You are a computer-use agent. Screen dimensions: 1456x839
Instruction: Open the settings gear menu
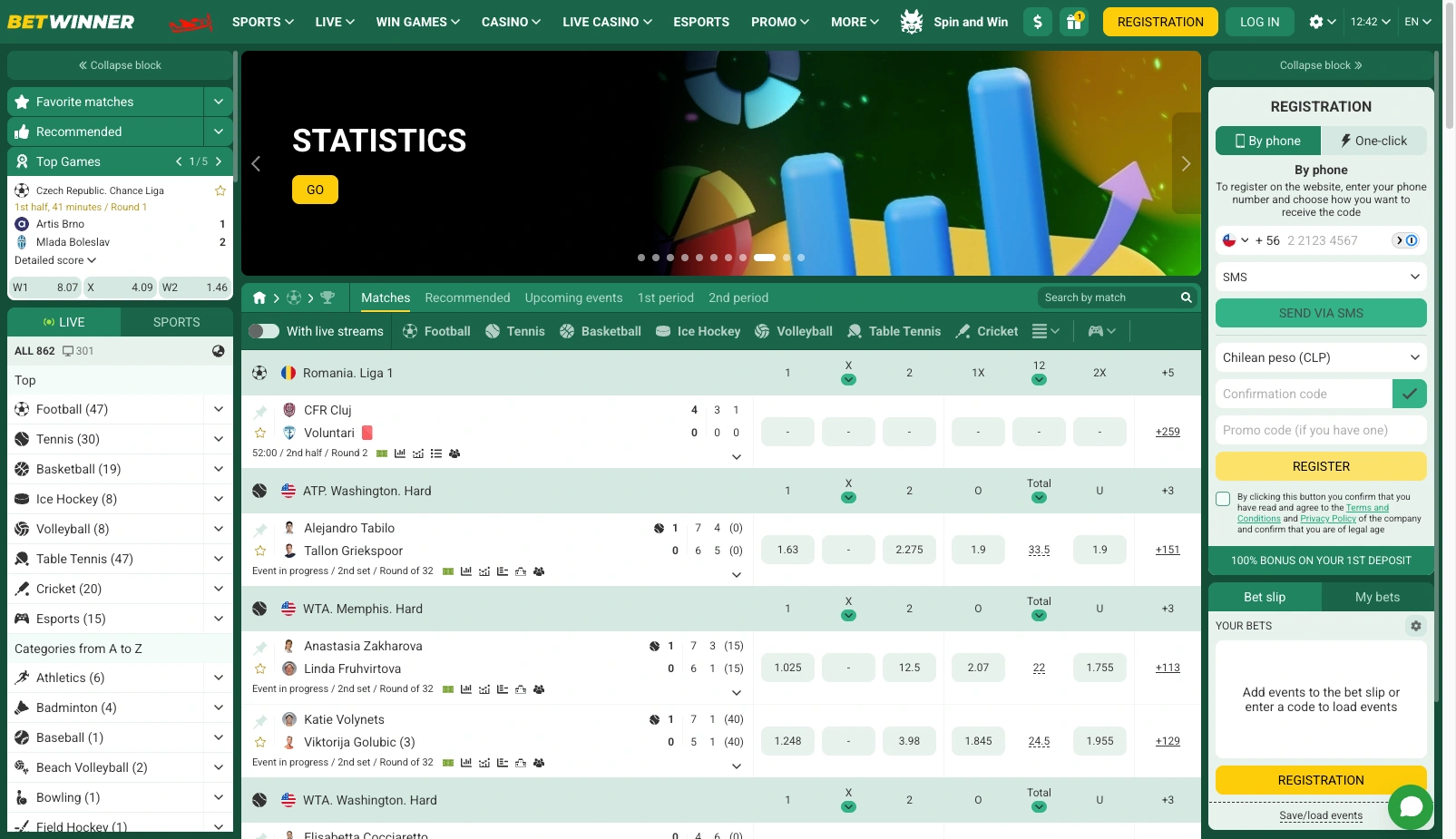click(1322, 22)
